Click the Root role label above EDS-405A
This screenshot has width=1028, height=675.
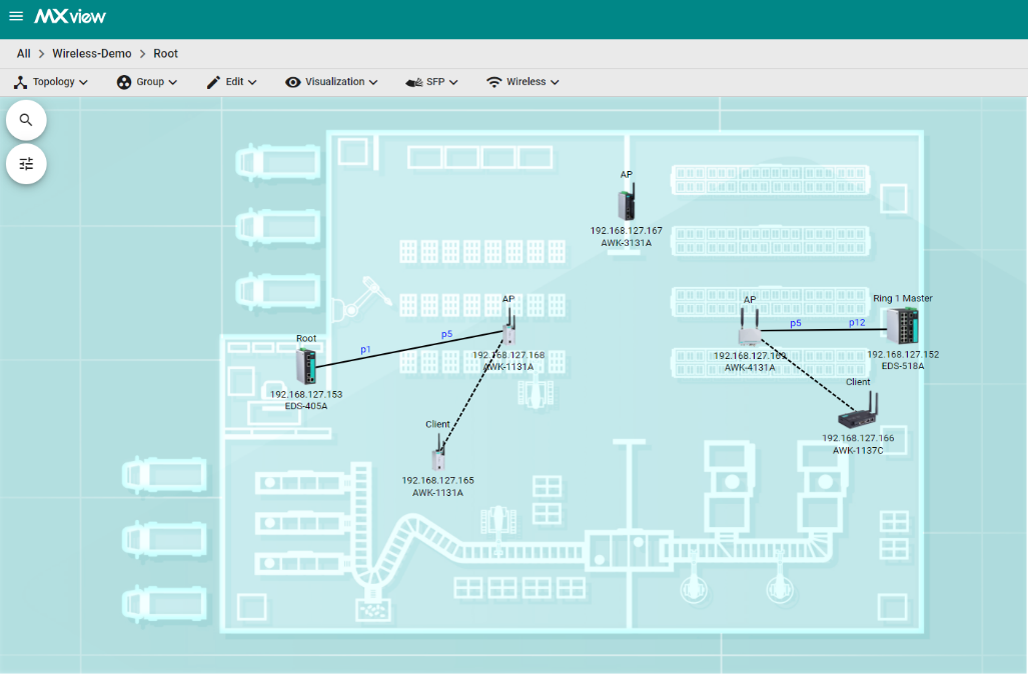tap(306, 339)
